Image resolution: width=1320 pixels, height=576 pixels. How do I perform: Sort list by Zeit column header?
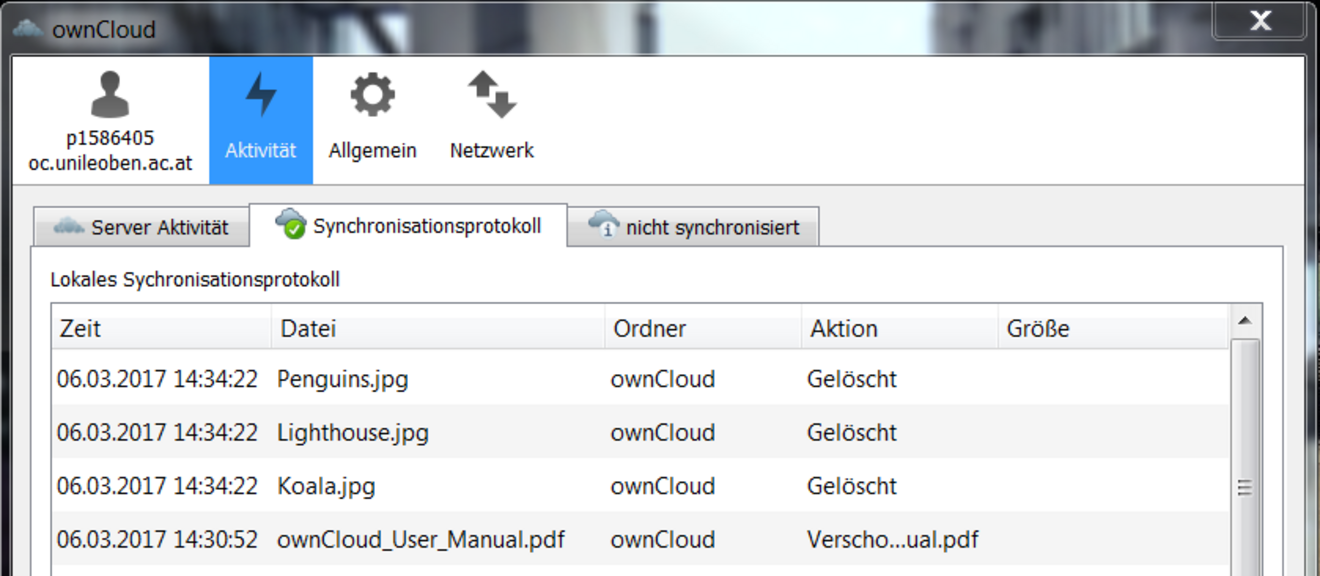(x=161, y=328)
